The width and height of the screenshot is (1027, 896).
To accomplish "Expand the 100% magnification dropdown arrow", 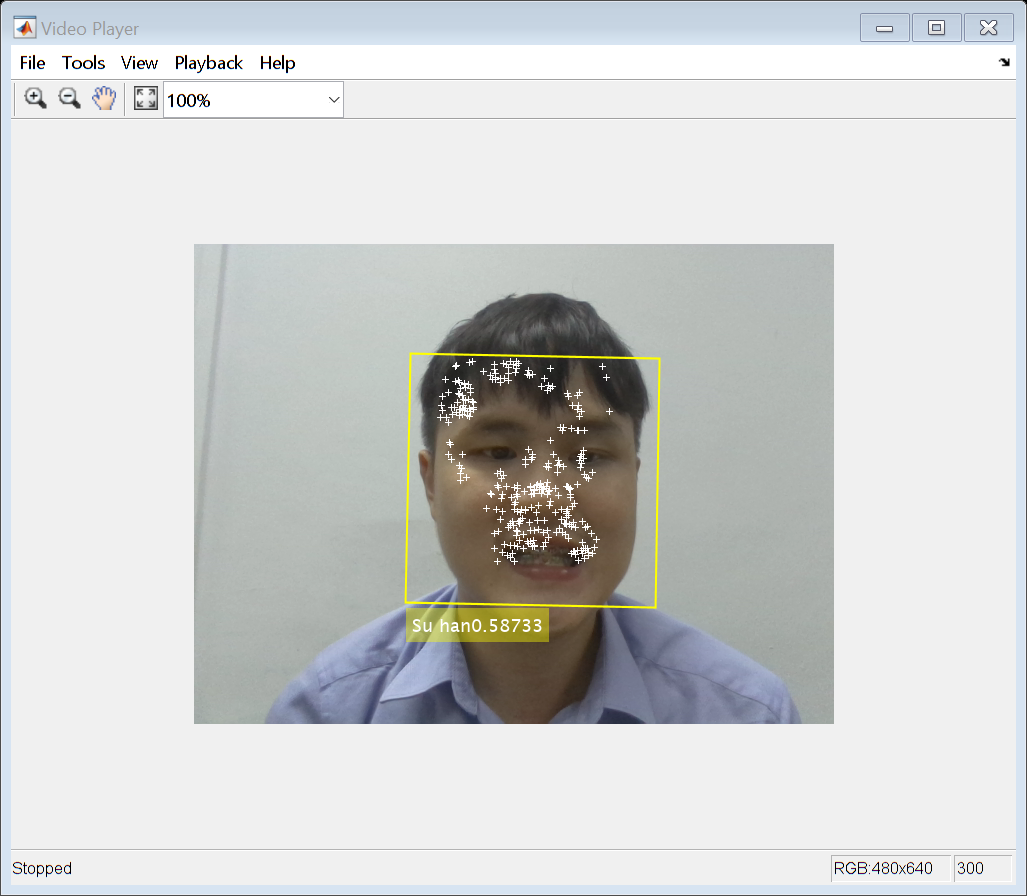I will pyautogui.click(x=333, y=100).
